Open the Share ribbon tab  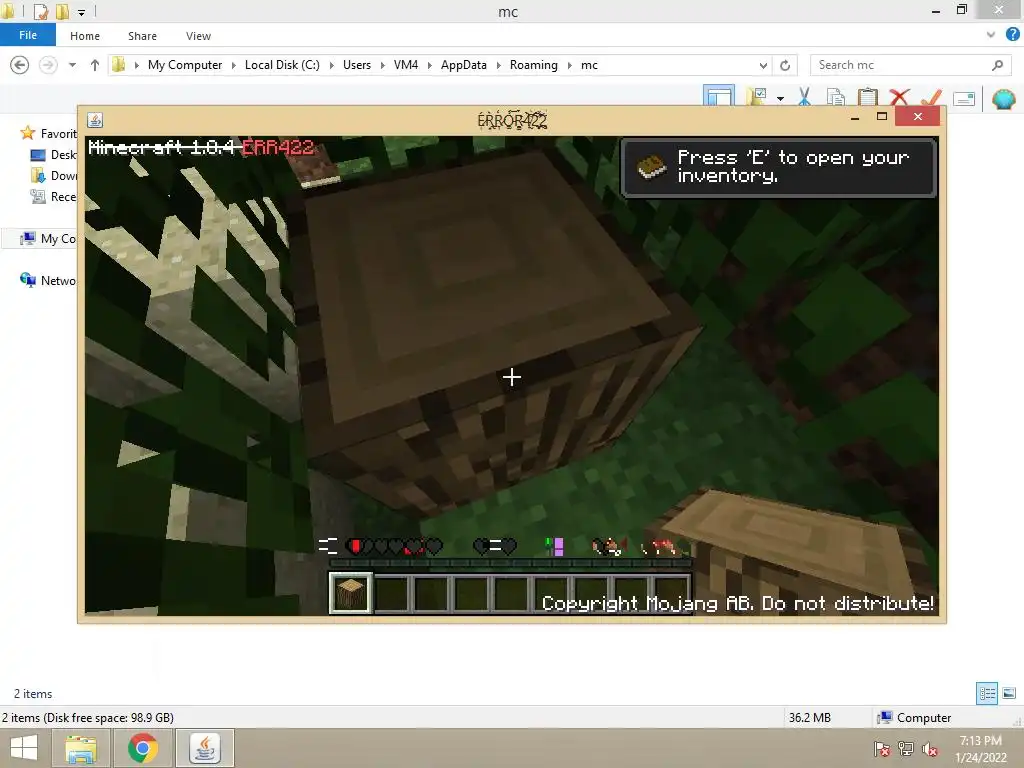pos(142,36)
